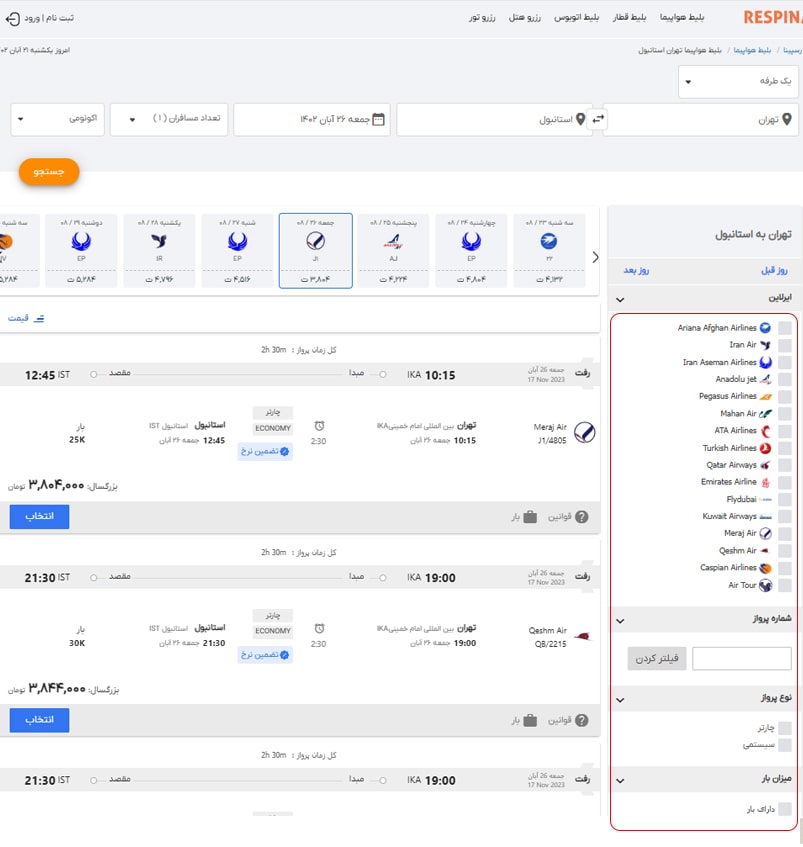Click the question mark rules icon on the Meraj Air flight

(x=581, y=517)
